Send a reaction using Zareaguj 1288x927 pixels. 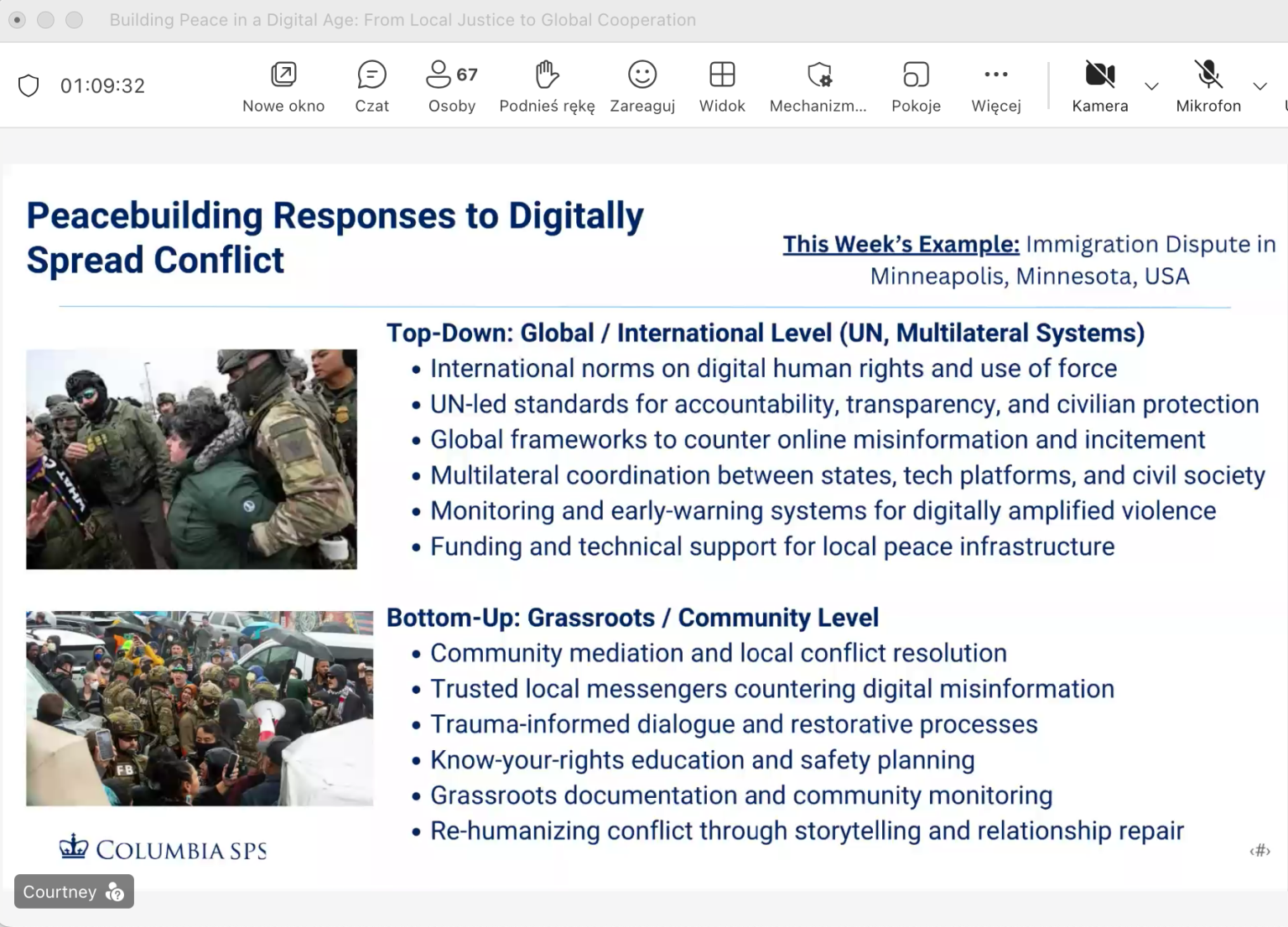coord(642,84)
